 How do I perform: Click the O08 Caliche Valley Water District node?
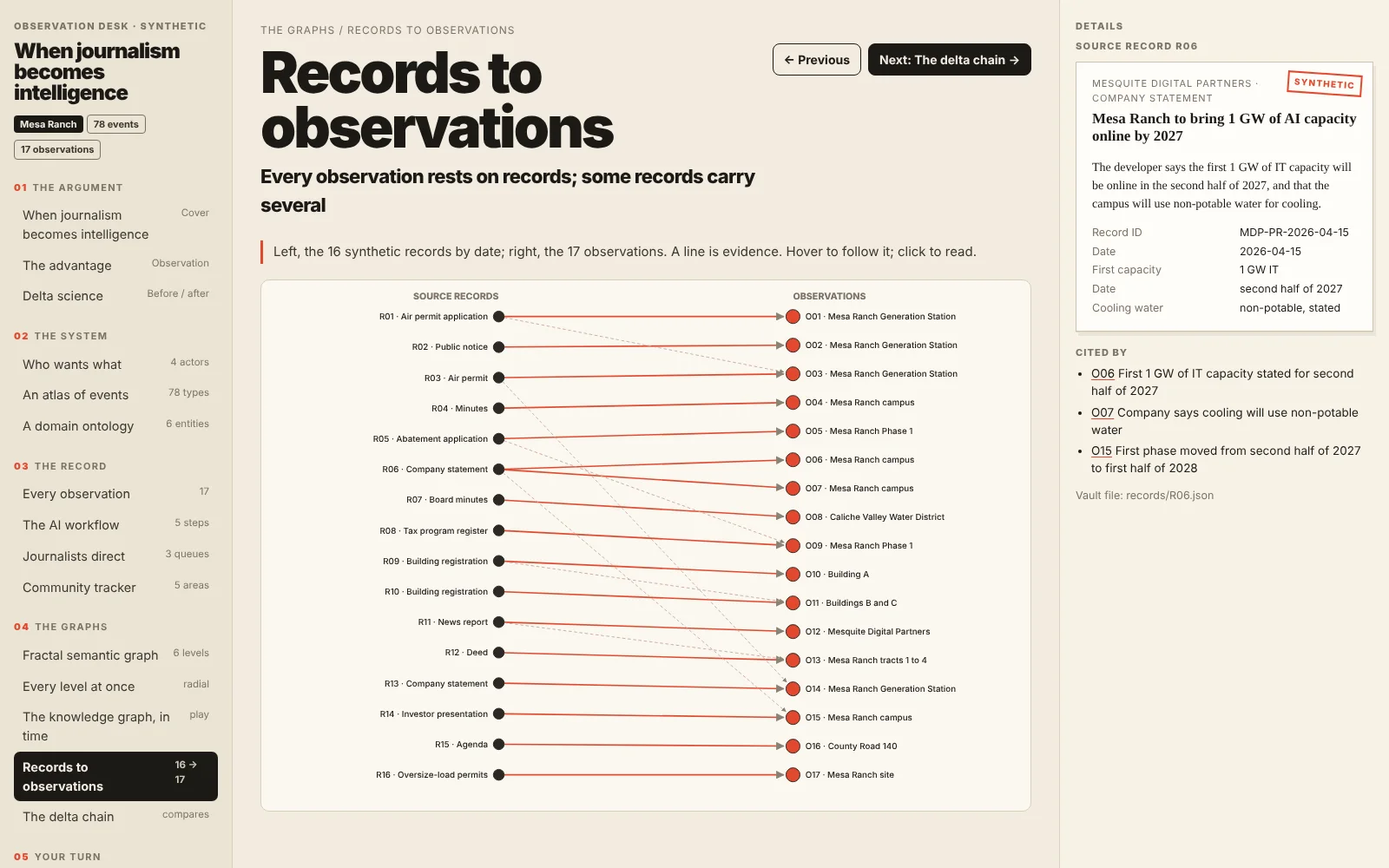pyautogui.click(x=793, y=517)
